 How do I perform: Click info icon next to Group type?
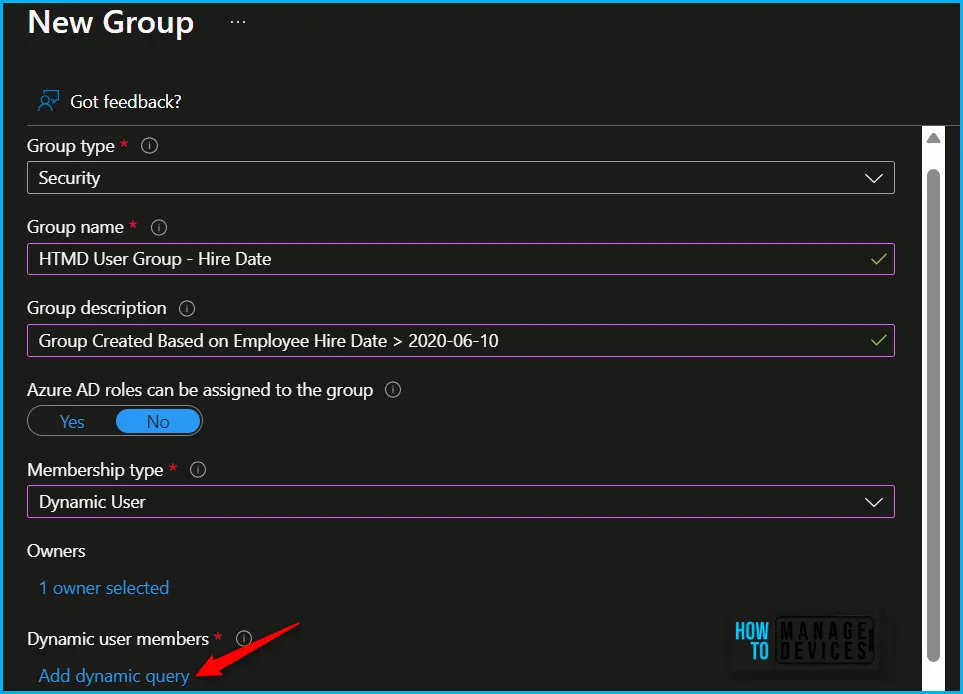click(150, 146)
